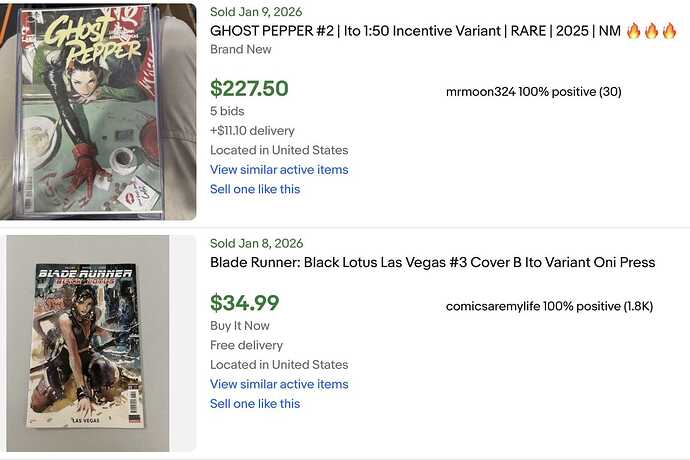690x460 pixels.
Task: Click the Free delivery text
Action: tap(246, 345)
